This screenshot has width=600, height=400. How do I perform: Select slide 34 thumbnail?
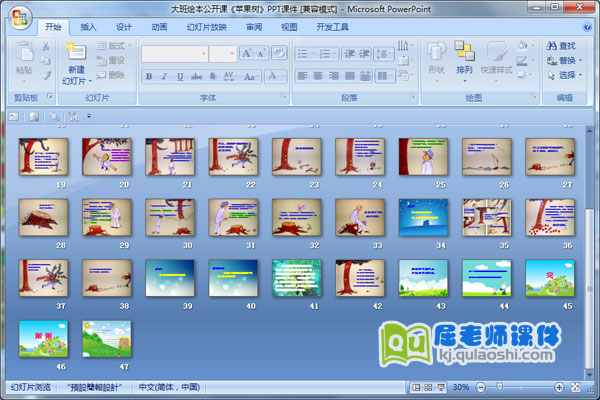click(x=422, y=217)
